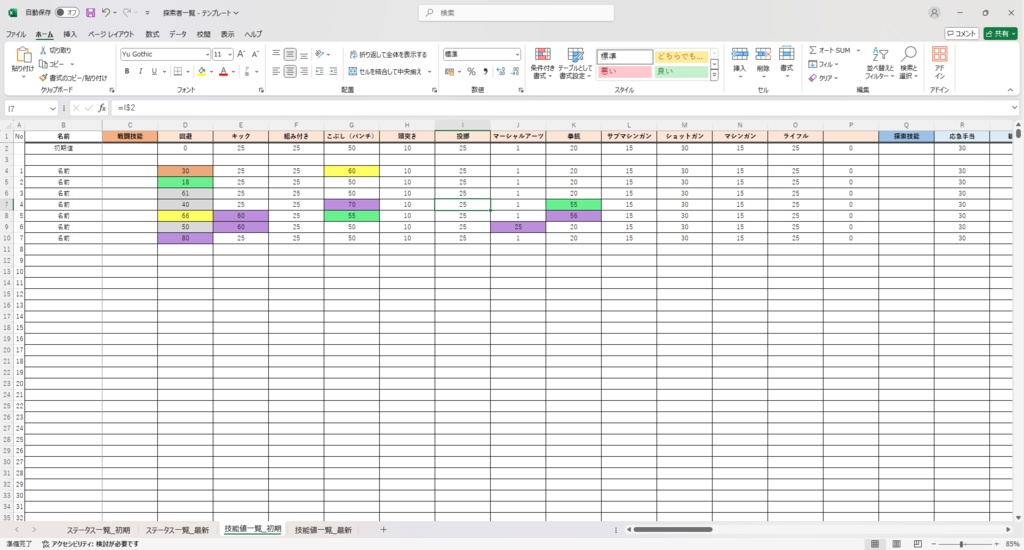Decrease font size with the smaller A icon
The image size is (1024, 550).
point(255,54)
